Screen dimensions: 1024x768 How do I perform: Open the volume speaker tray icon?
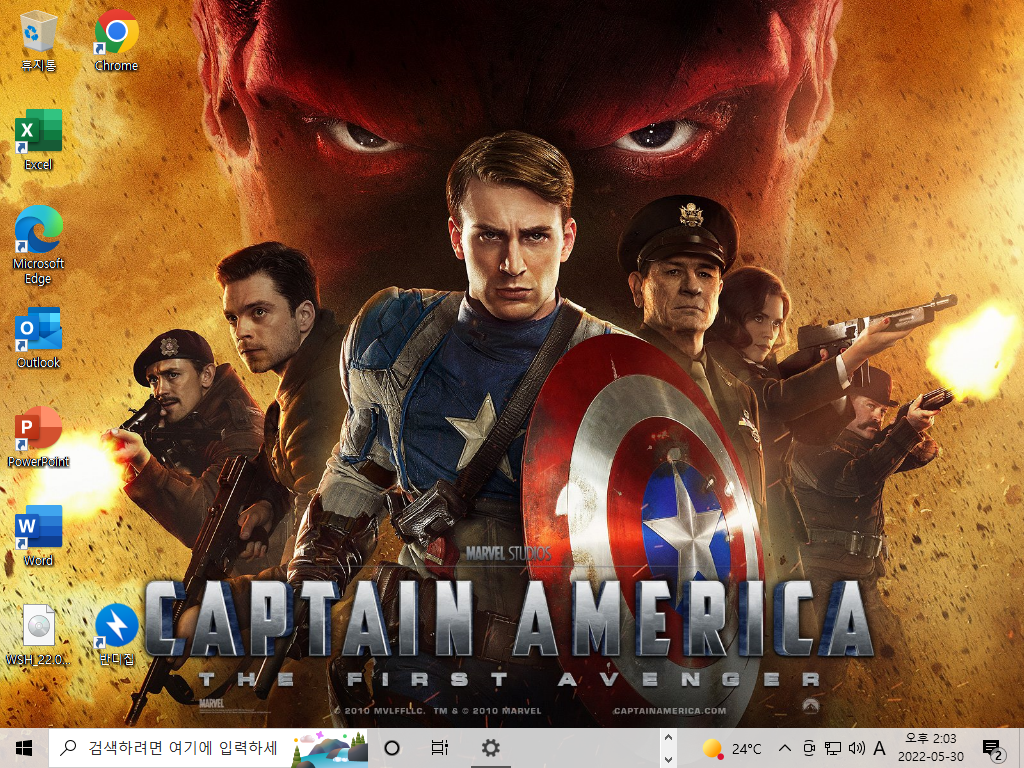coord(856,748)
